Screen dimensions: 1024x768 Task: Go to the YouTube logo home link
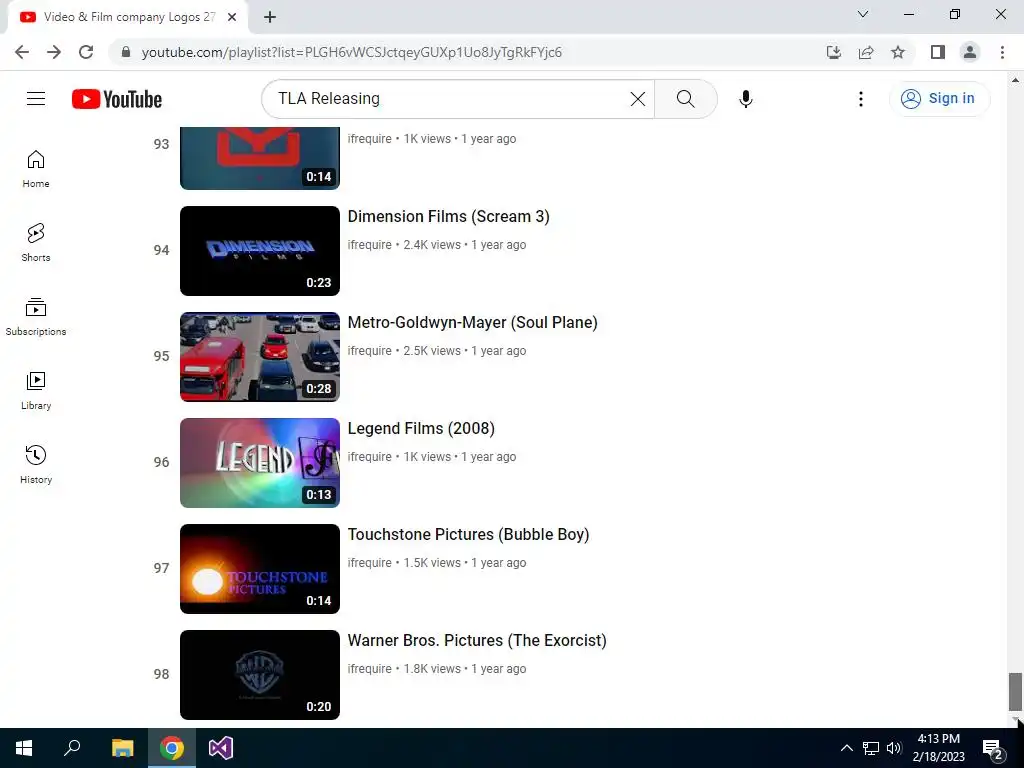(117, 99)
